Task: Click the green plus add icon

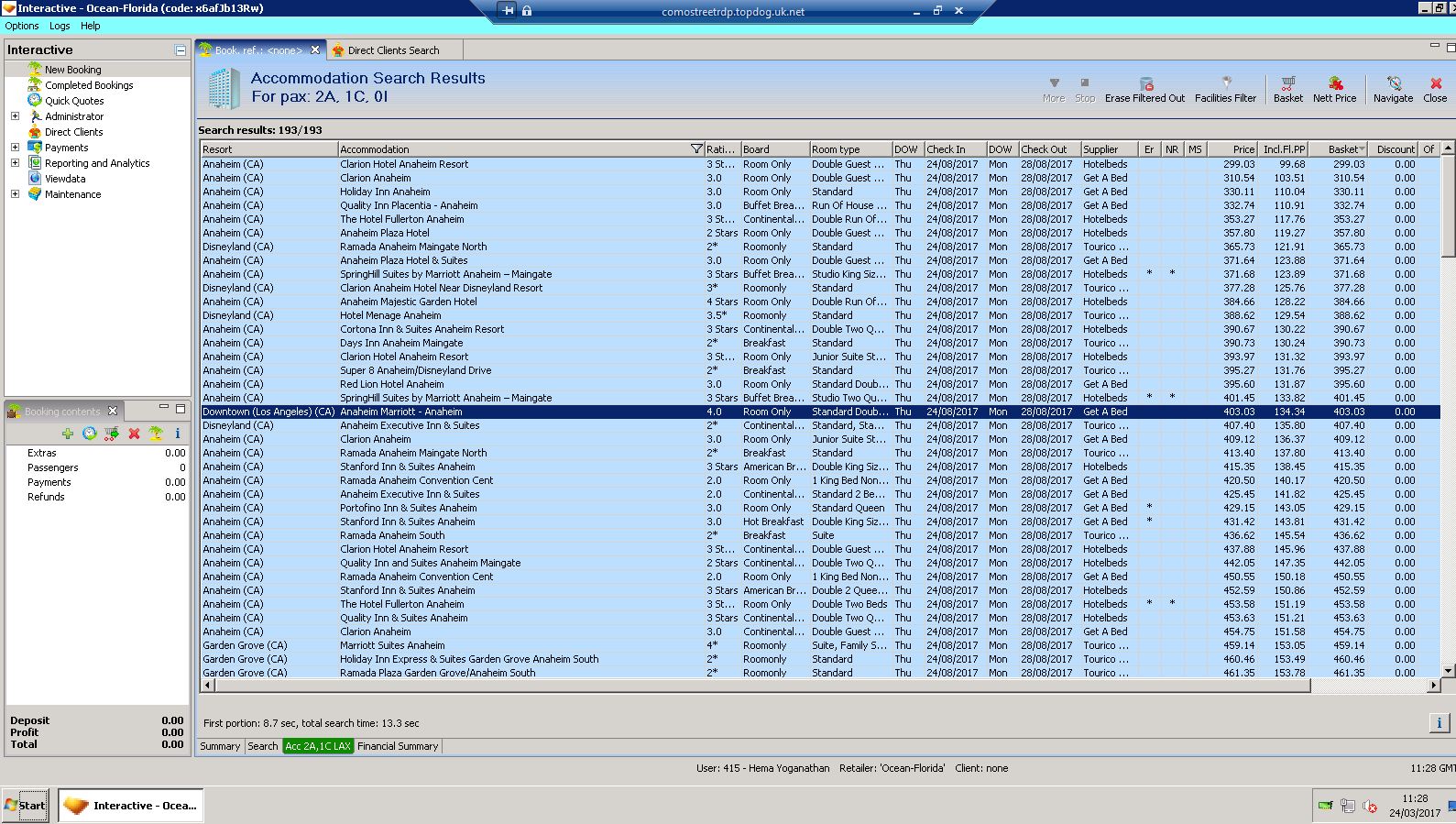Action: click(67, 434)
